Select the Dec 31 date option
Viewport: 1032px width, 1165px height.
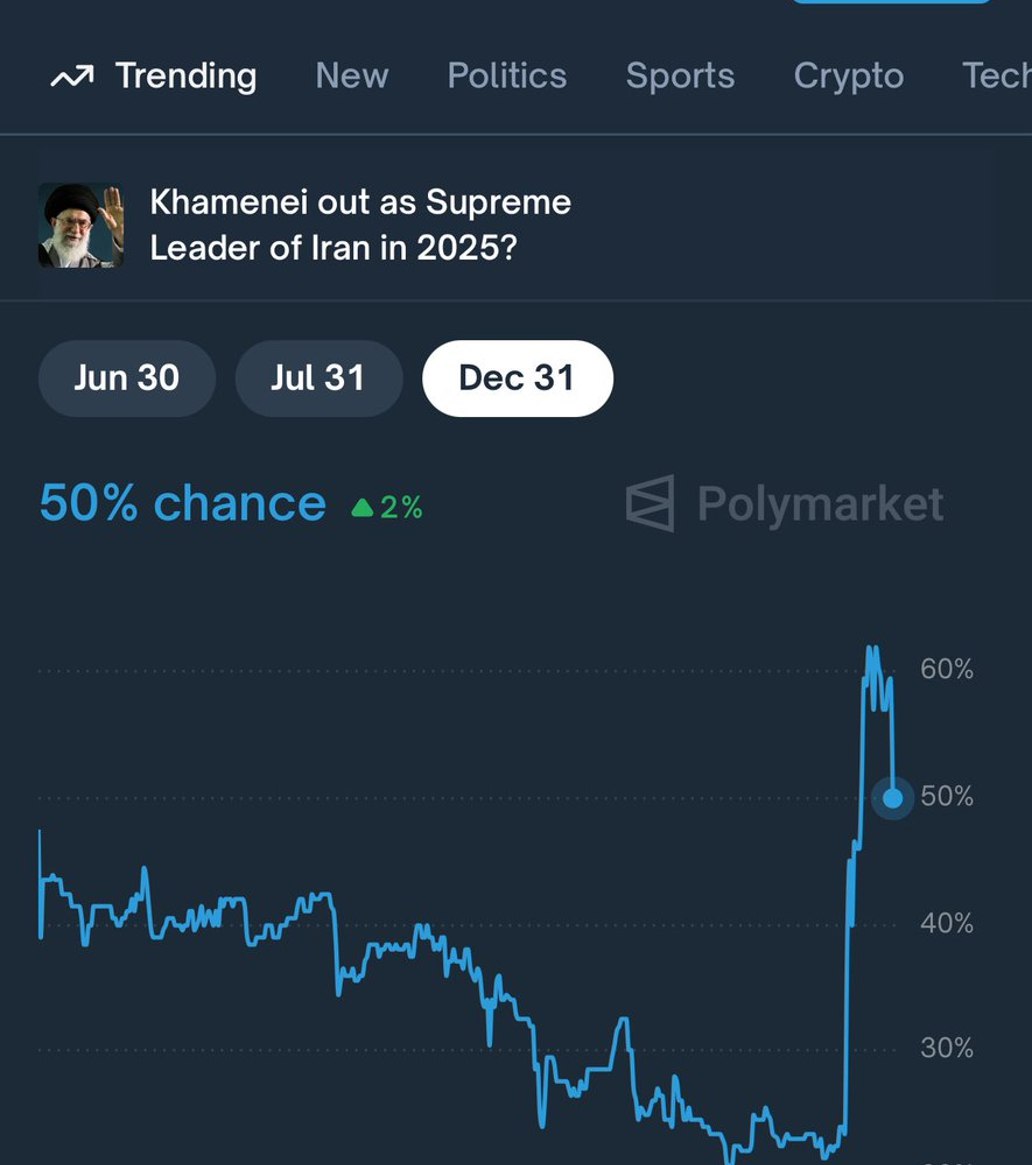(x=517, y=378)
